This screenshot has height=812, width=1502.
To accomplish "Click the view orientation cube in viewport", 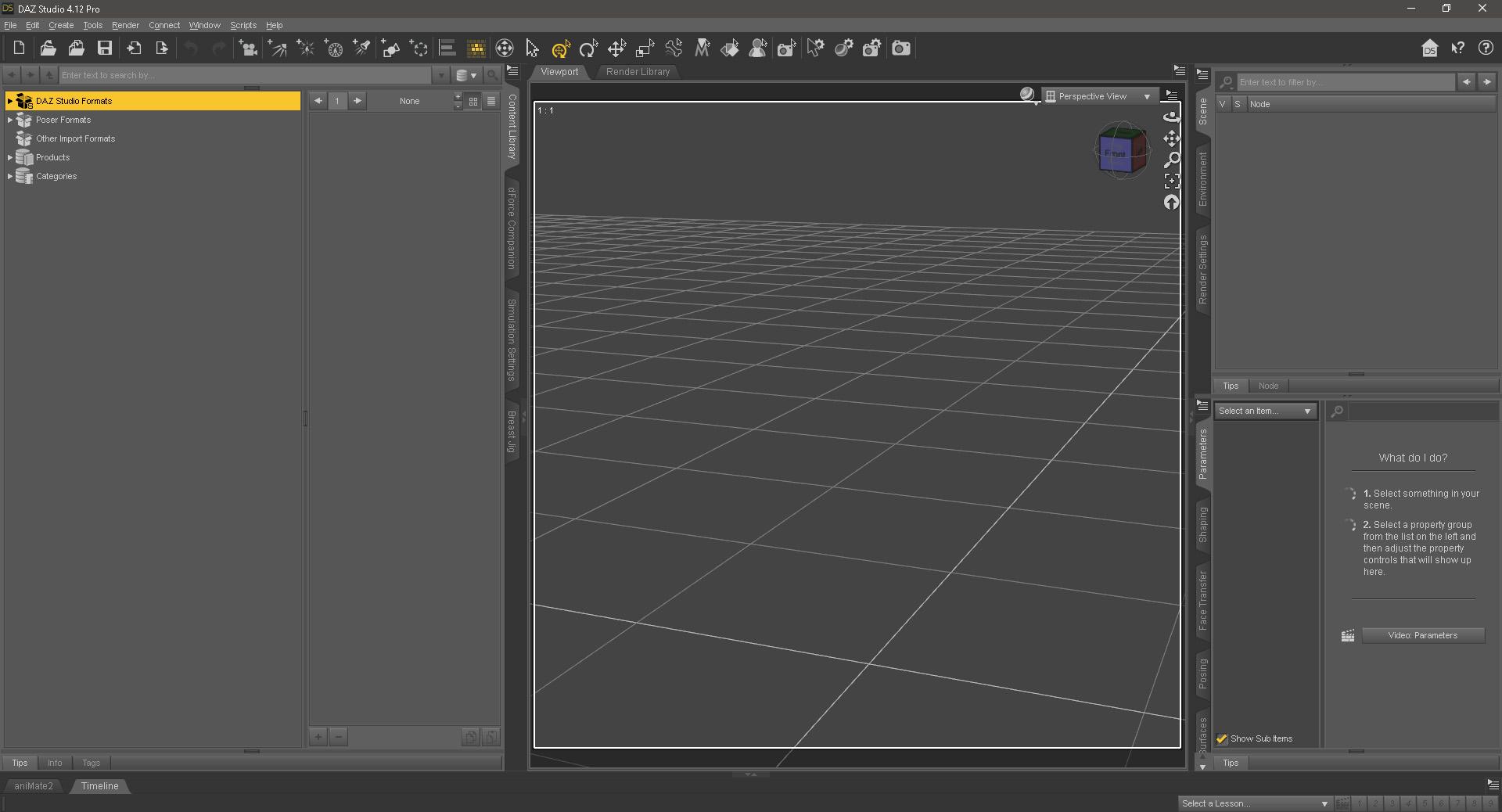I will (1121, 150).
